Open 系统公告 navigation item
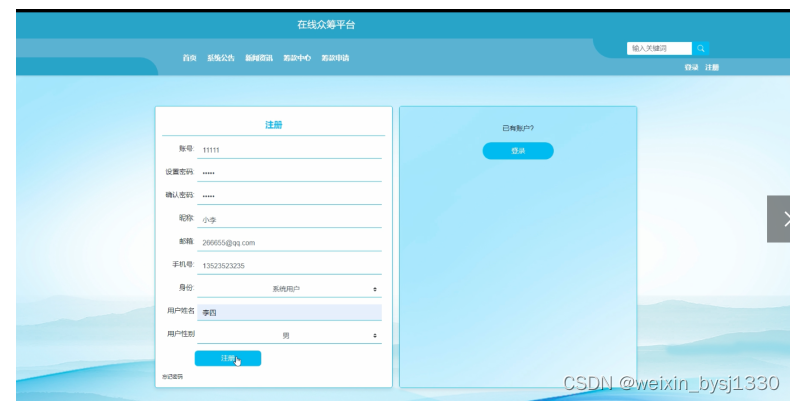 [x=221, y=58]
